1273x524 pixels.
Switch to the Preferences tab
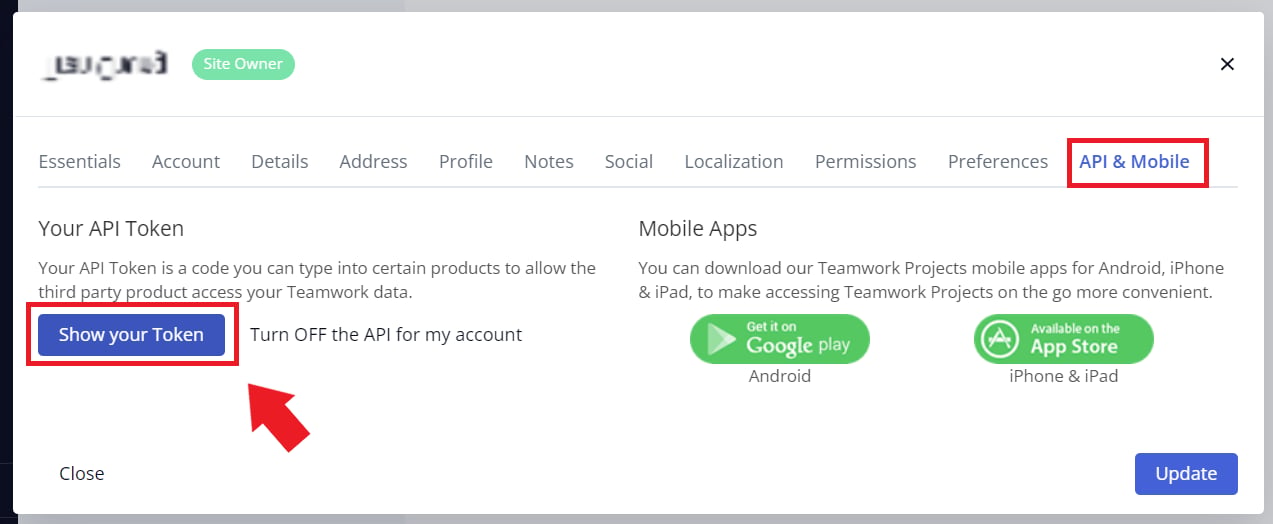click(998, 161)
